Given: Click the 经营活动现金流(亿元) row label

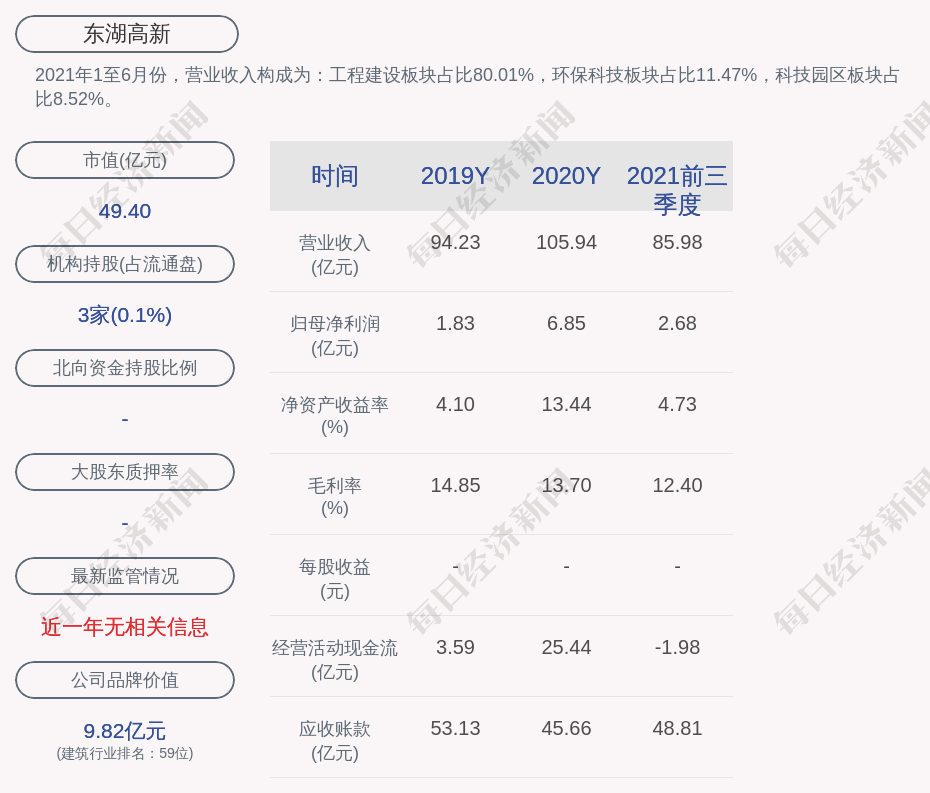Looking at the screenshot, I should tap(335, 660).
